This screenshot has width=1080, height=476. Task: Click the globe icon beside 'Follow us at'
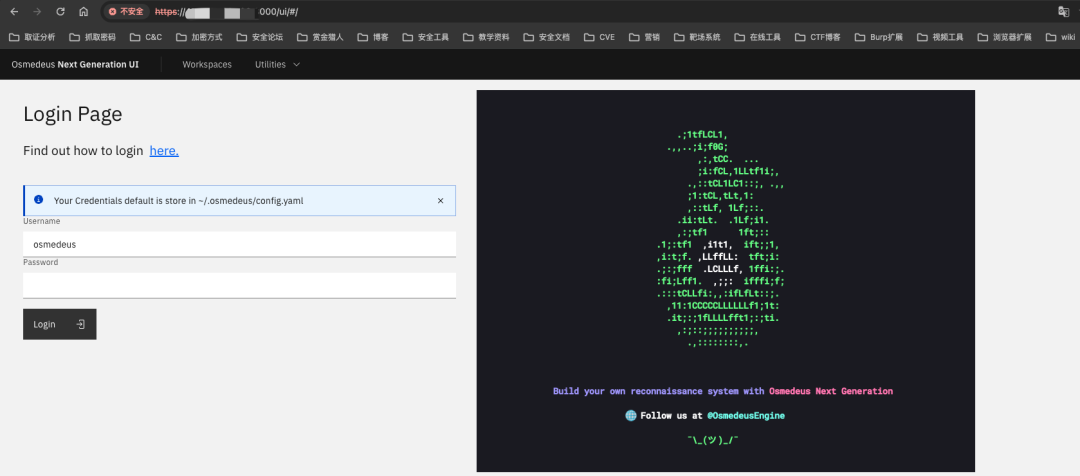(630, 415)
